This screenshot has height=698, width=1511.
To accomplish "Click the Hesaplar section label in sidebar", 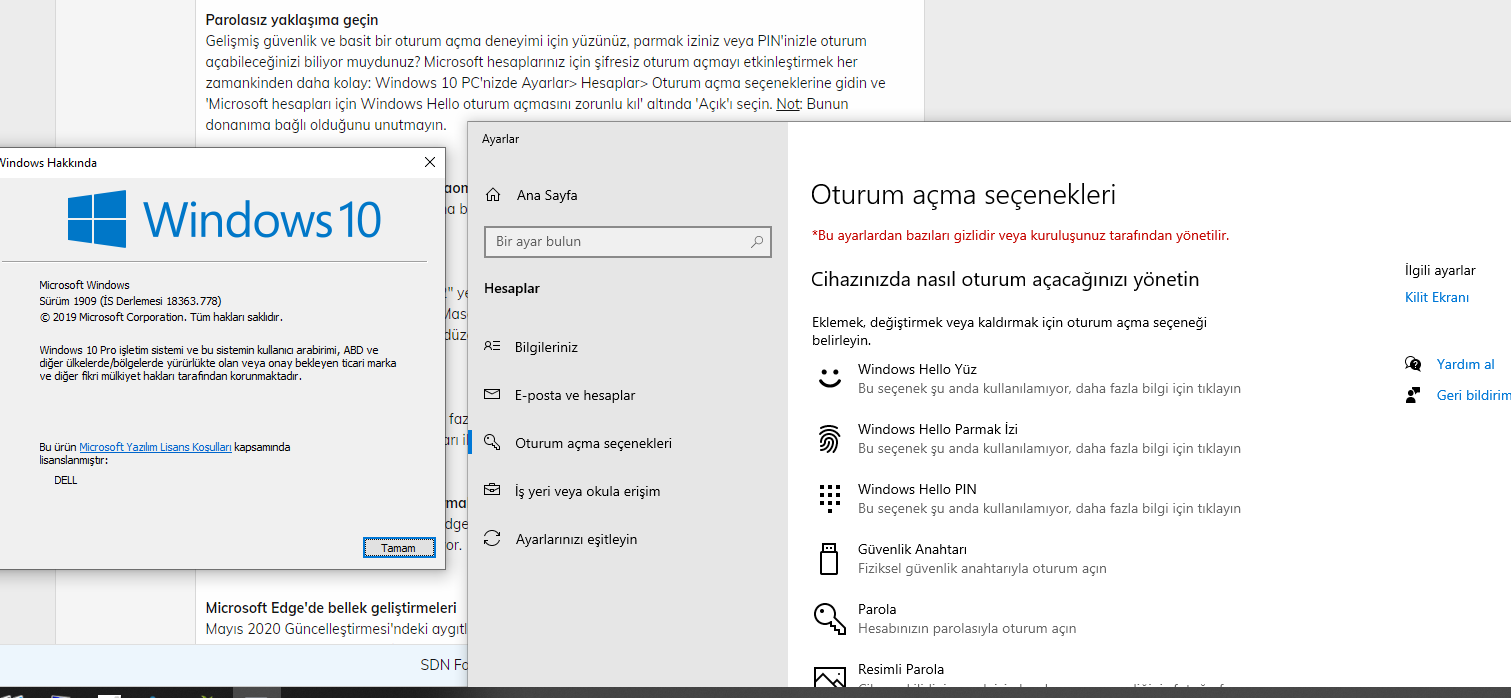I will (512, 288).
